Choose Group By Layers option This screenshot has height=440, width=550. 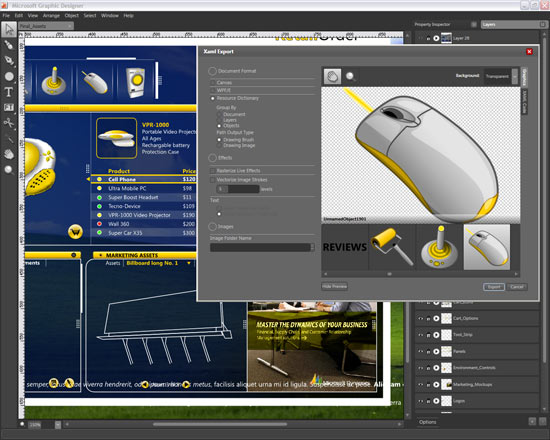point(219,120)
